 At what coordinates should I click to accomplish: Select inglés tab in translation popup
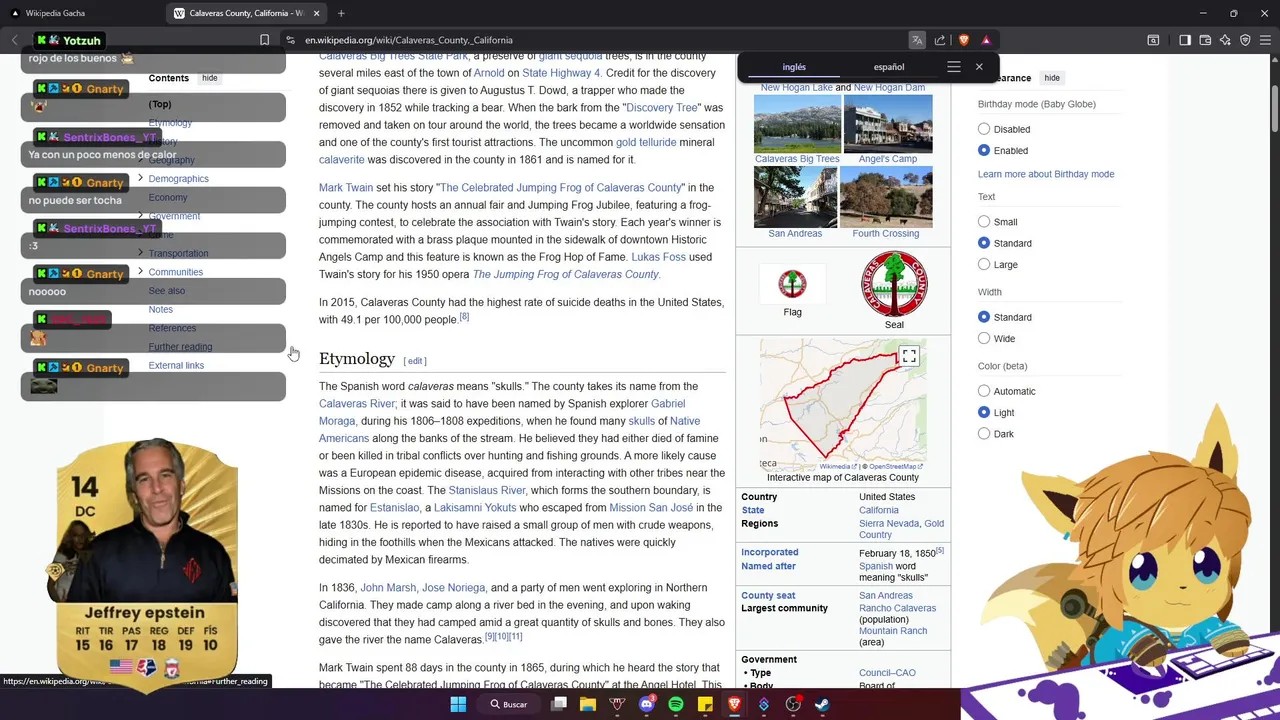[x=794, y=67]
